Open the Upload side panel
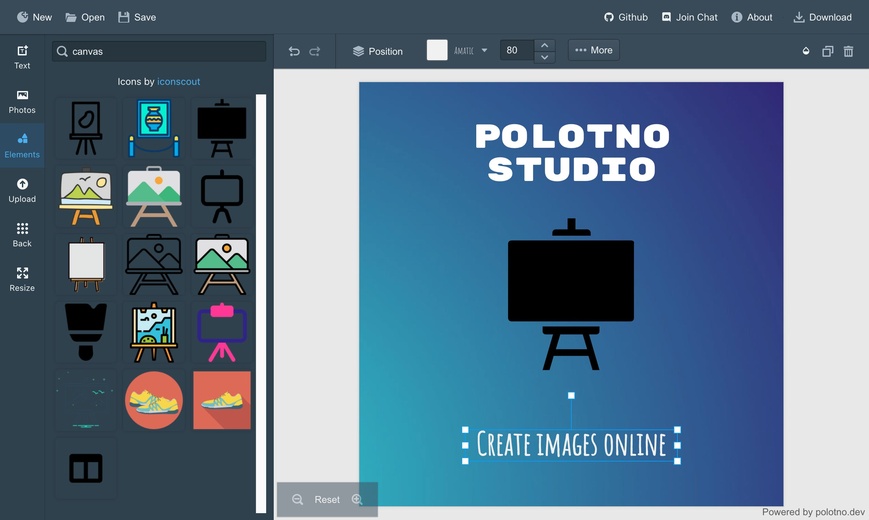869x520 pixels. [x=22, y=190]
